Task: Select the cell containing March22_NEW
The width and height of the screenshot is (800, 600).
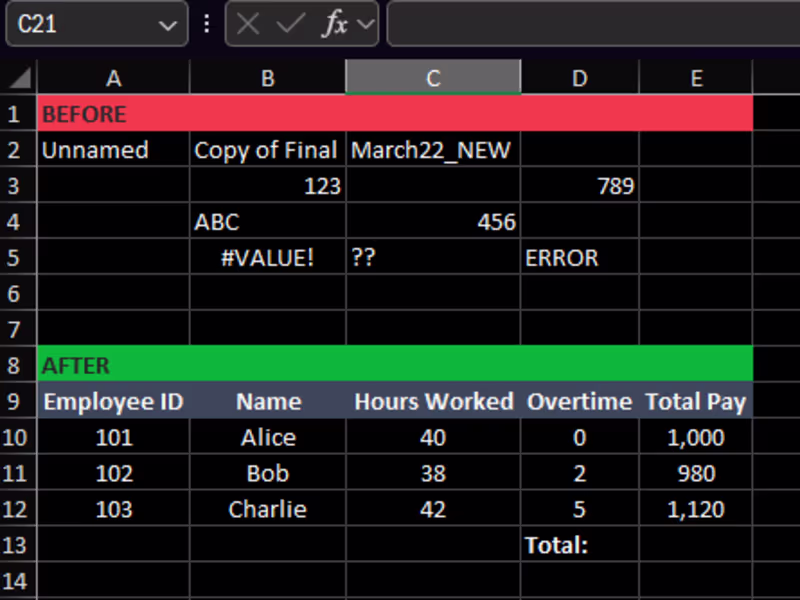Action: click(432, 150)
